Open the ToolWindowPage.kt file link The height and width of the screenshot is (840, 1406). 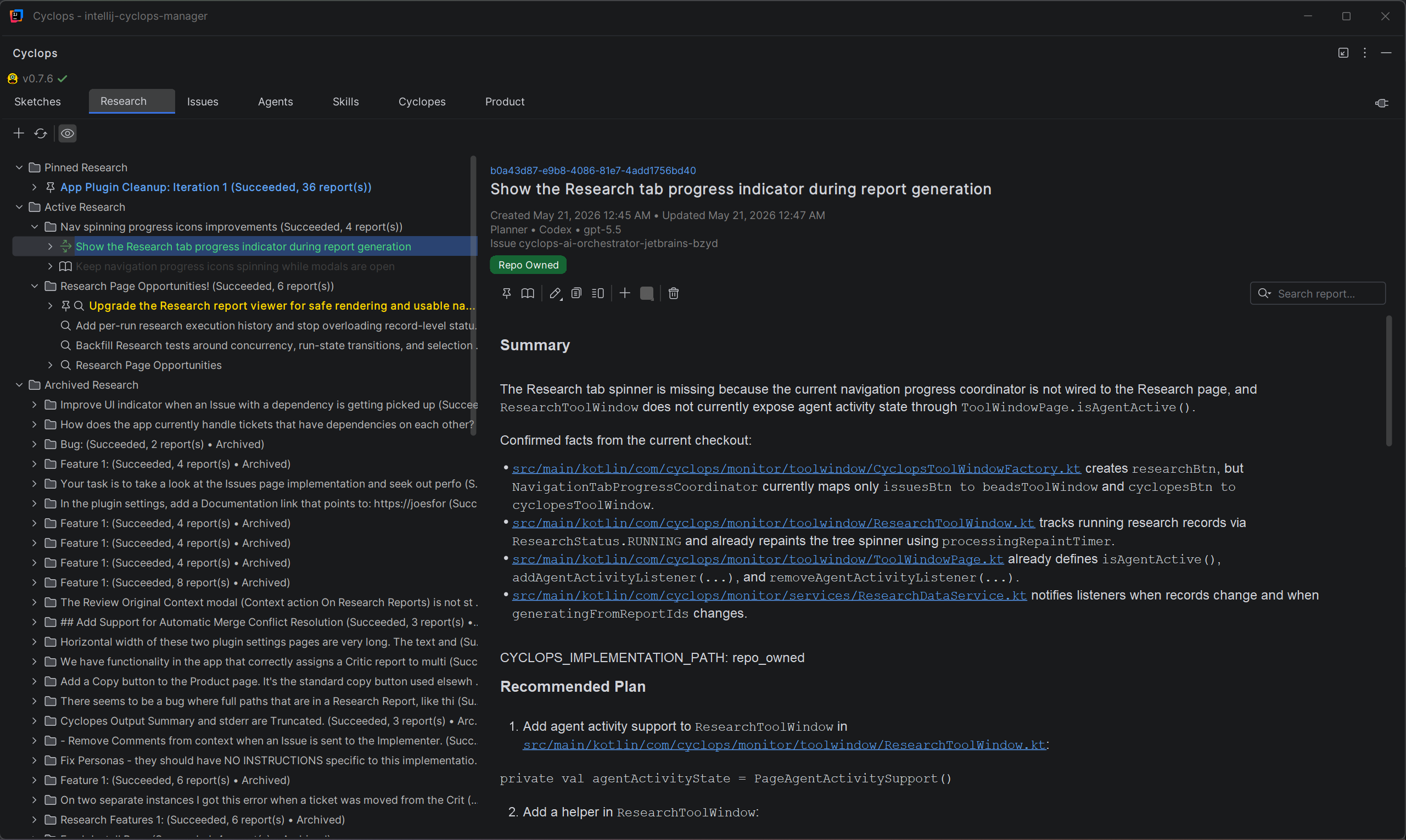tap(758, 559)
